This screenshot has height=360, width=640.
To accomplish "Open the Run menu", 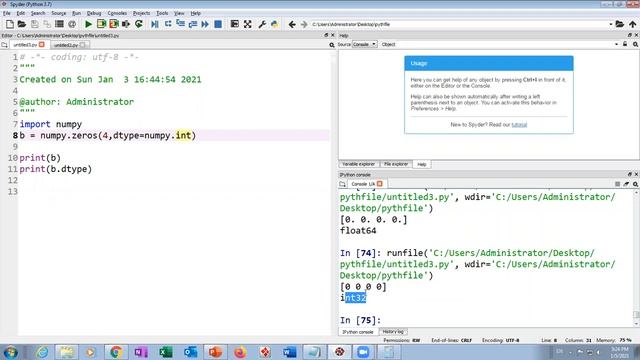I will click(x=76, y=13).
